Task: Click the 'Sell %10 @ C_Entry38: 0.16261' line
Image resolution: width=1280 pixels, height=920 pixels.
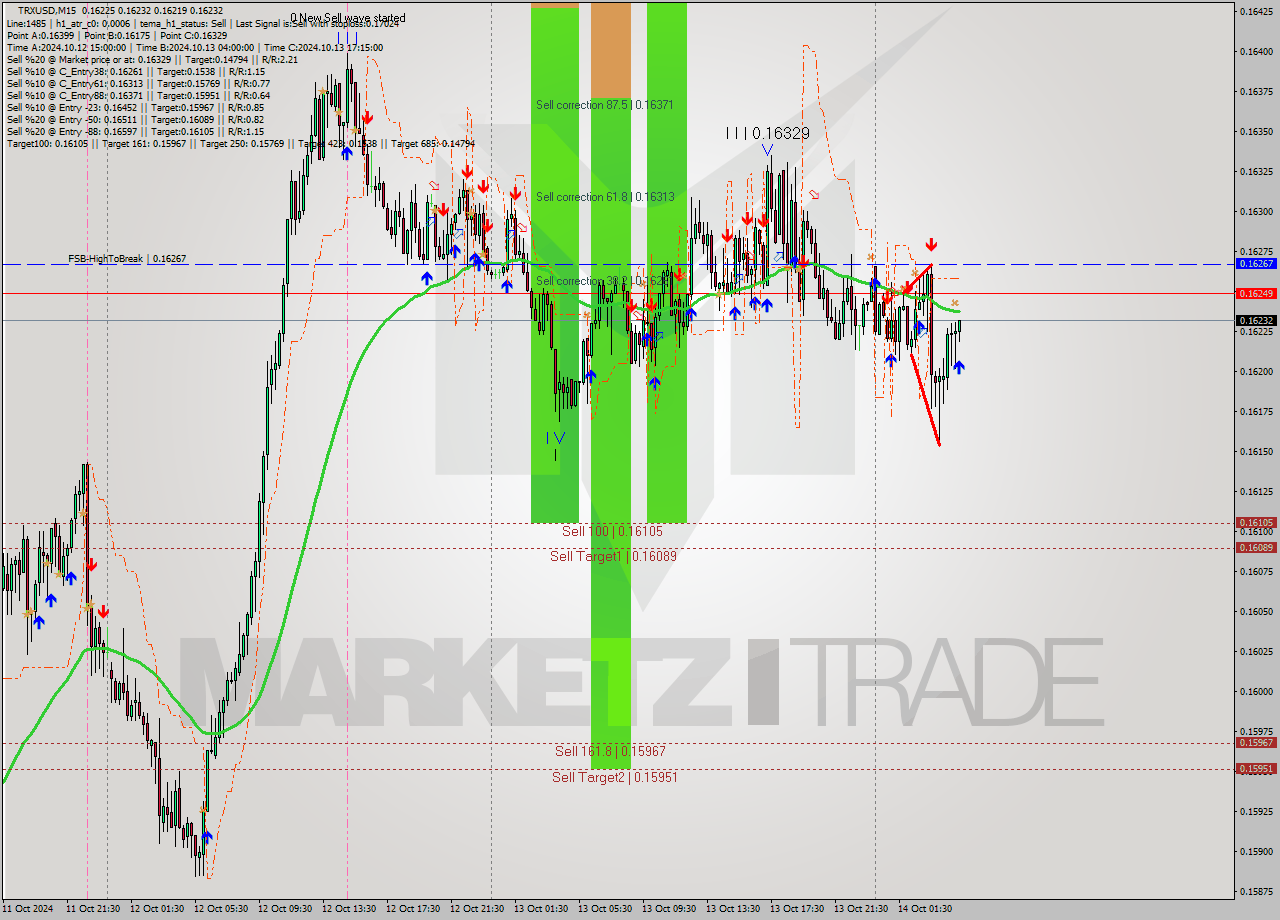Action: point(135,71)
